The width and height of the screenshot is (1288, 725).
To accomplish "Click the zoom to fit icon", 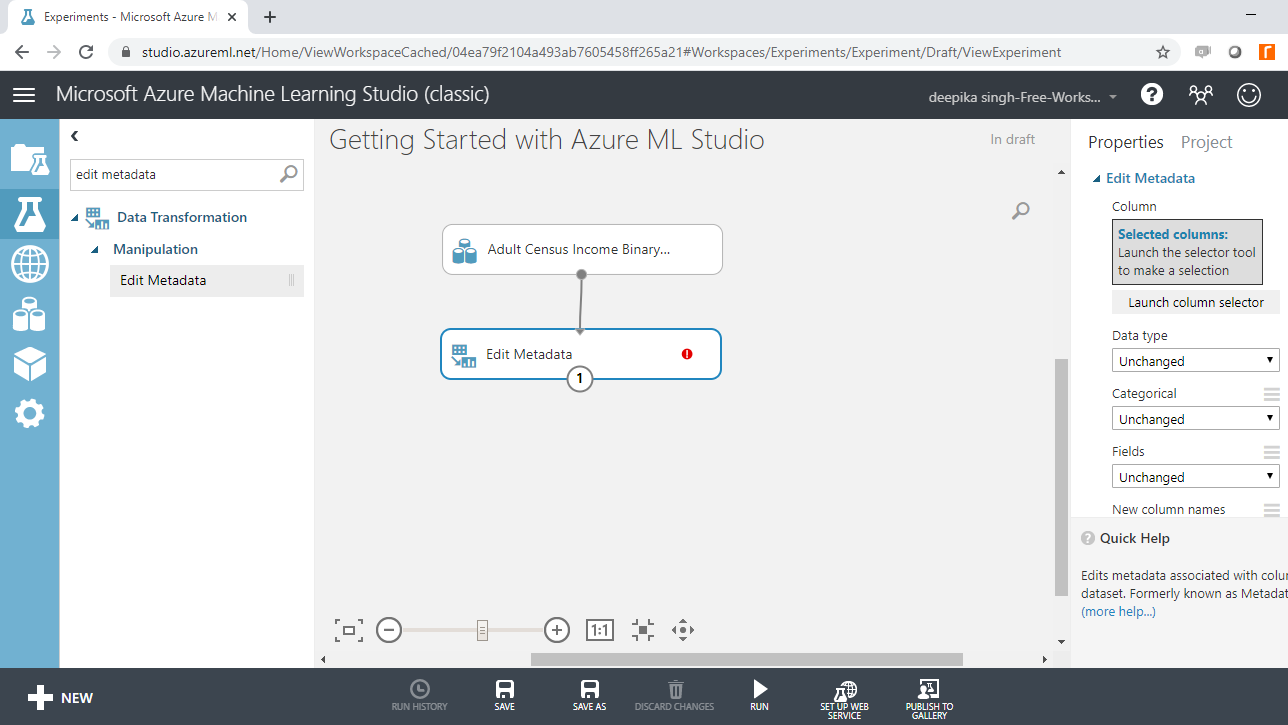I will 348,630.
